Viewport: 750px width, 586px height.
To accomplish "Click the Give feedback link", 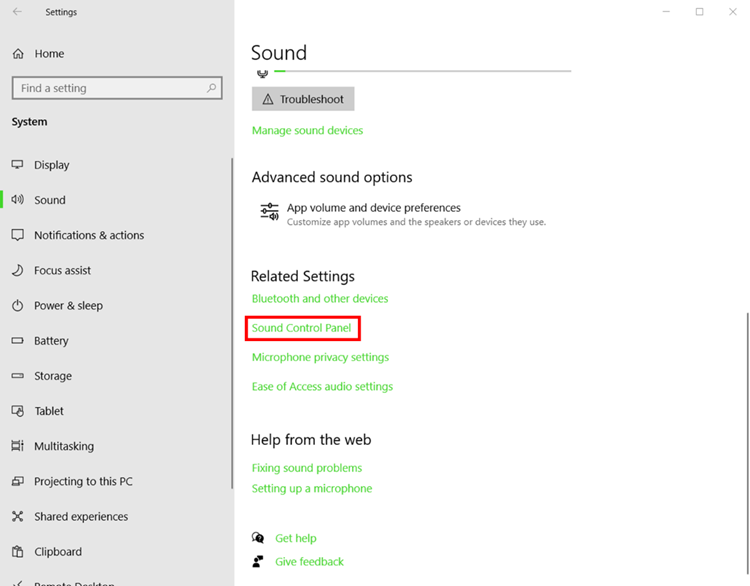I will 309,561.
